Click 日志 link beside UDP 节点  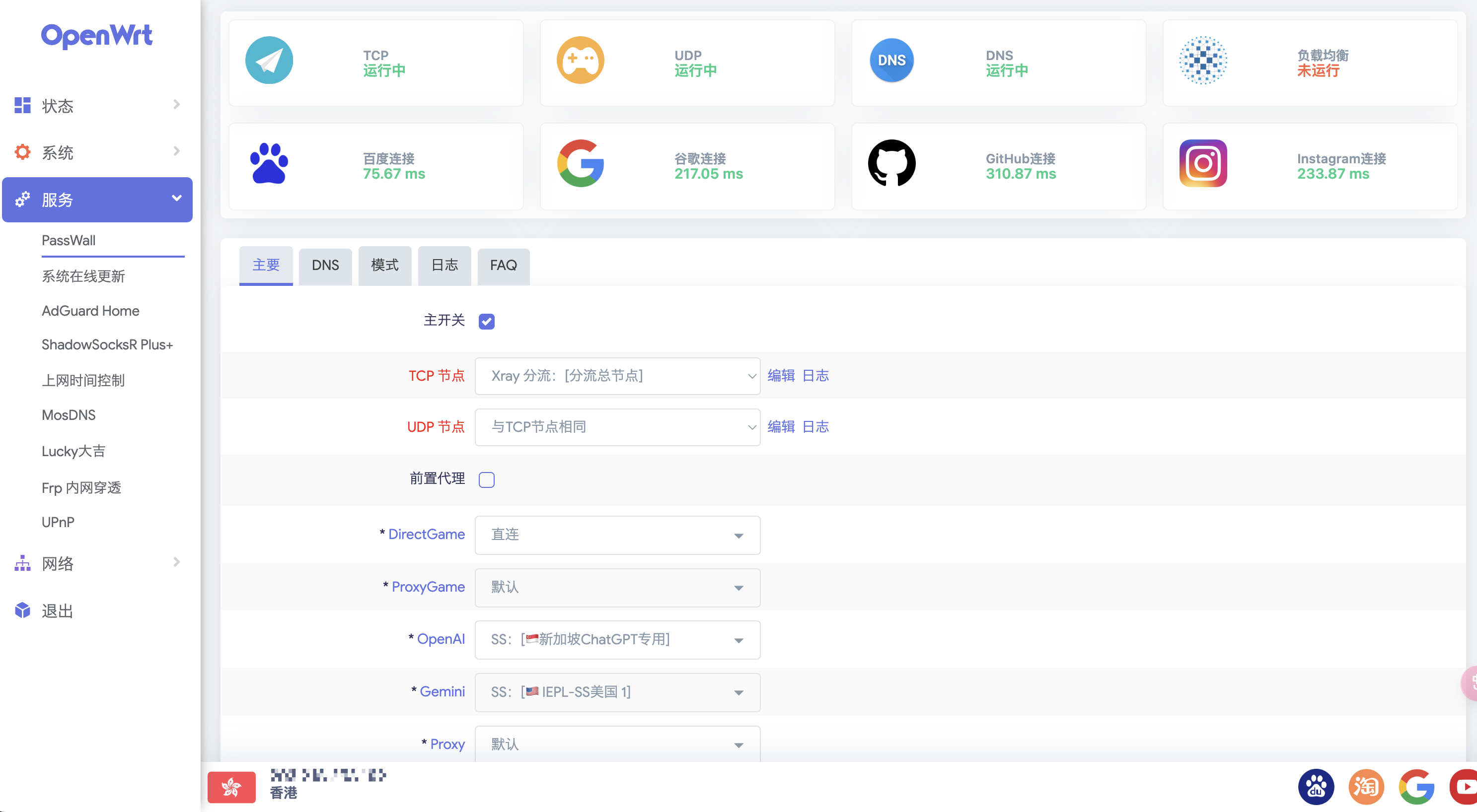[x=815, y=427]
